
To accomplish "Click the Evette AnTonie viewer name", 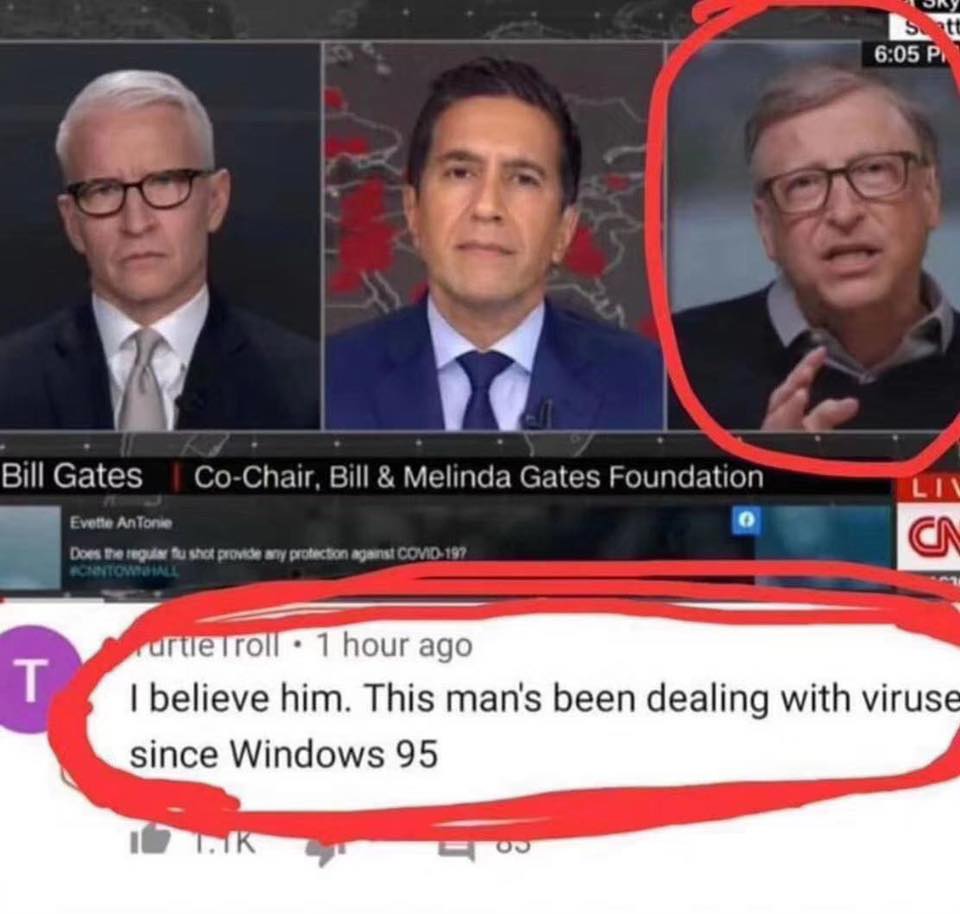I will pos(121,523).
